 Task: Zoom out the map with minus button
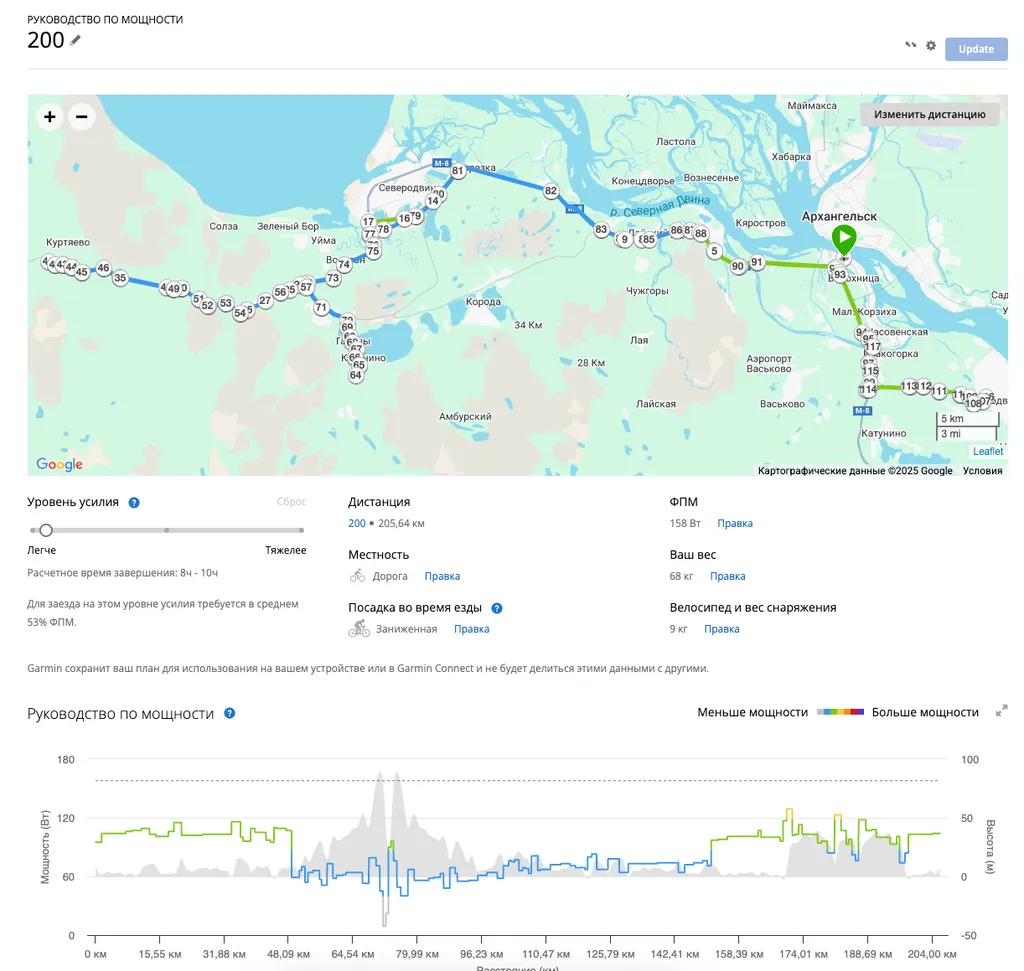[x=81, y=117]
